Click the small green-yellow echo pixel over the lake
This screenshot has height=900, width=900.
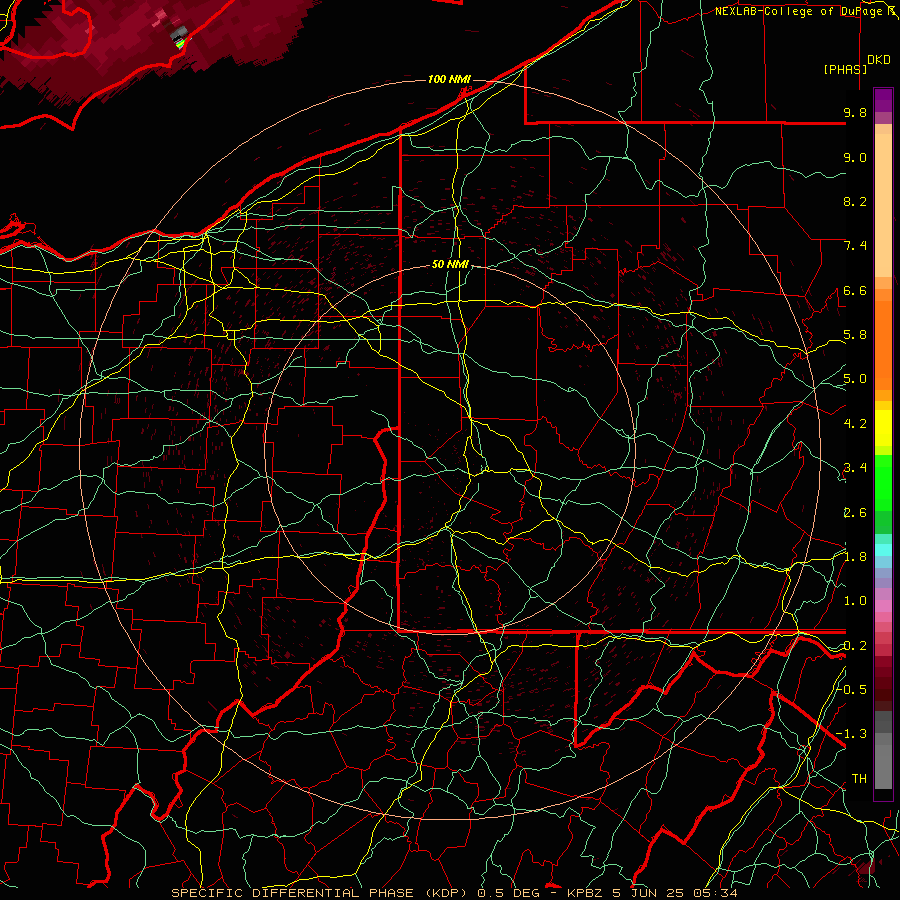tap(180, 42)
